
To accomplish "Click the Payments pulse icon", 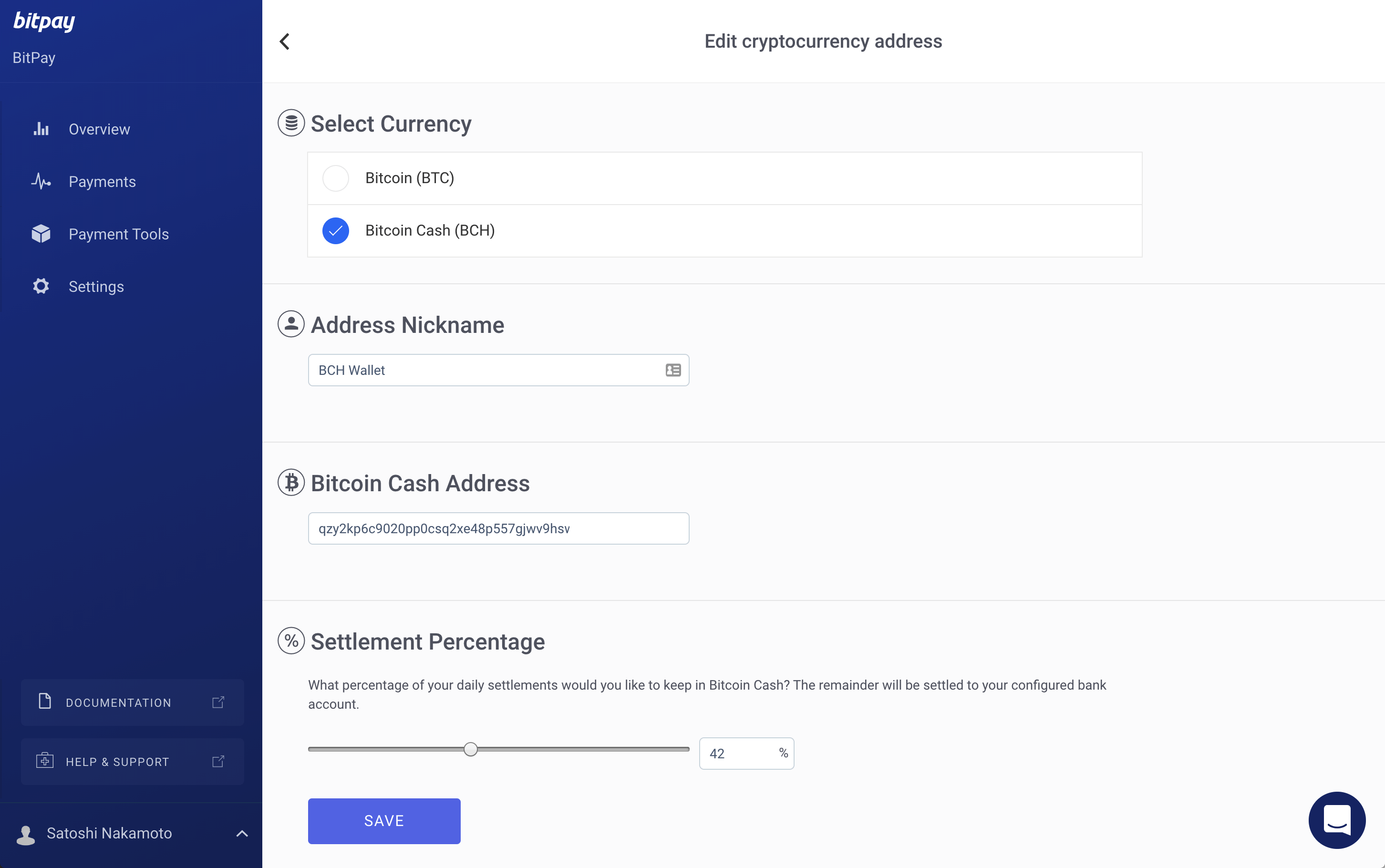I will 41,182.
